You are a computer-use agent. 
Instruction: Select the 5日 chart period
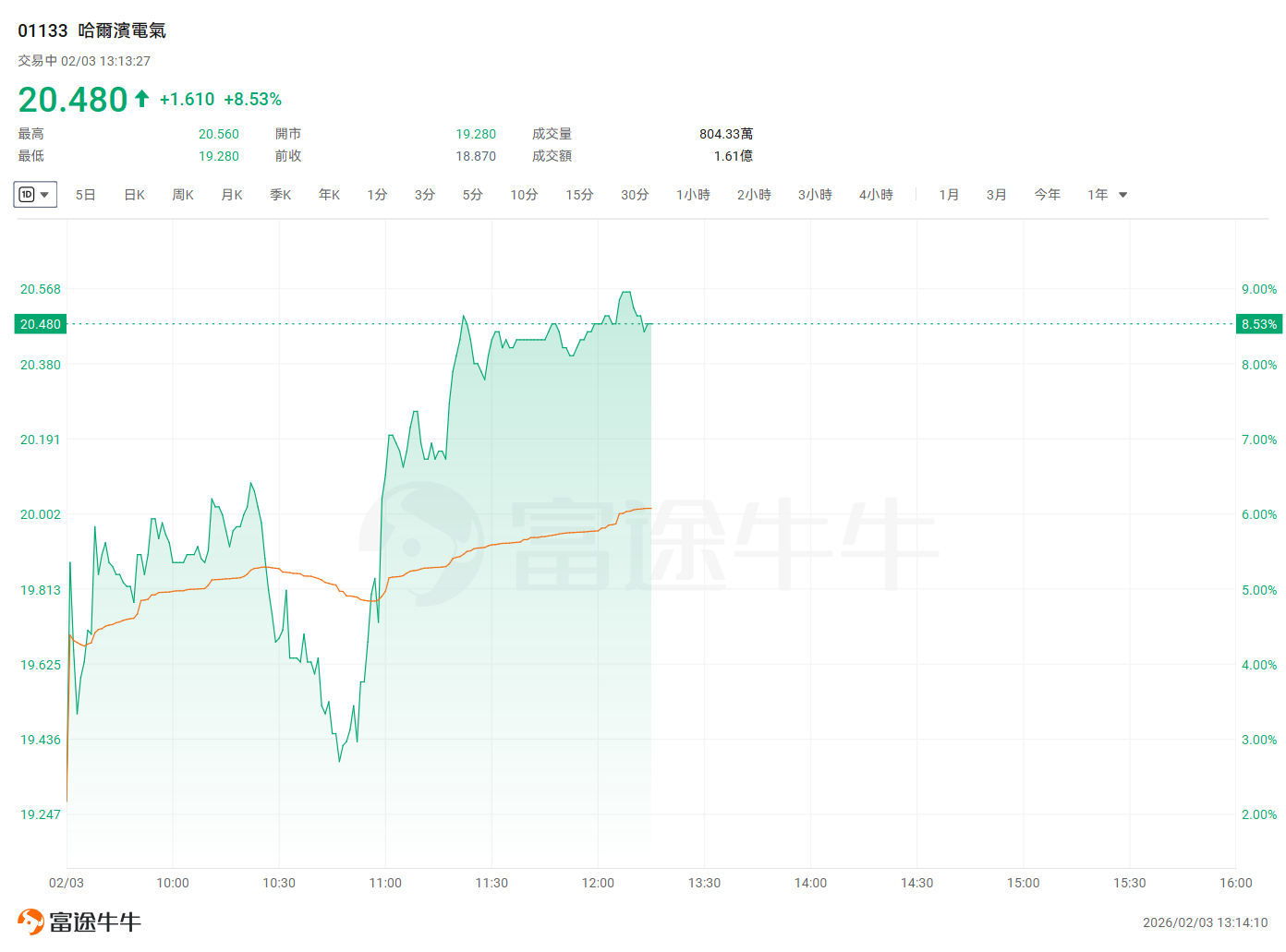click(x=85, y=195)
